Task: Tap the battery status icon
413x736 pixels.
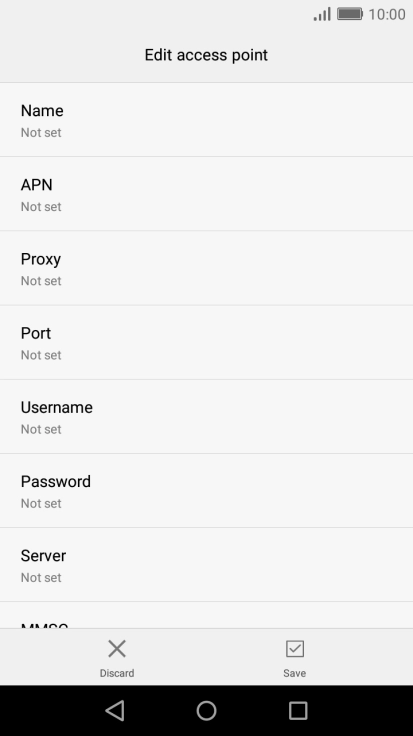Action: [x=350, y=14]
